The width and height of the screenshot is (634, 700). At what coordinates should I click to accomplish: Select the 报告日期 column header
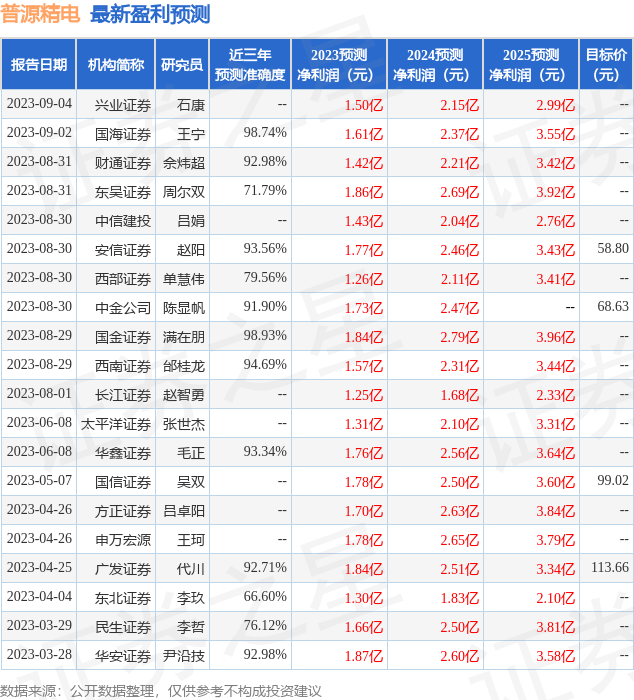(39, 64)
